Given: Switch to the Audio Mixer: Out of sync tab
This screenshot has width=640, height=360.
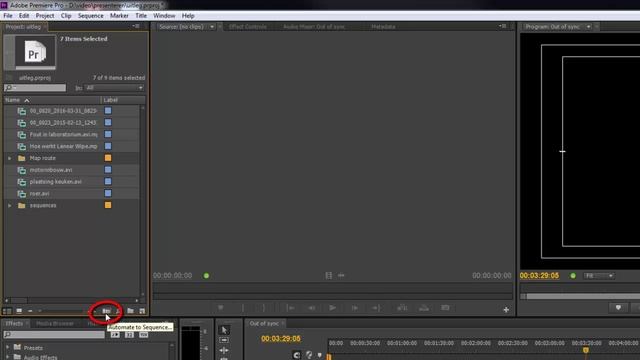Looking at the screenshot, I should point(314,27).
